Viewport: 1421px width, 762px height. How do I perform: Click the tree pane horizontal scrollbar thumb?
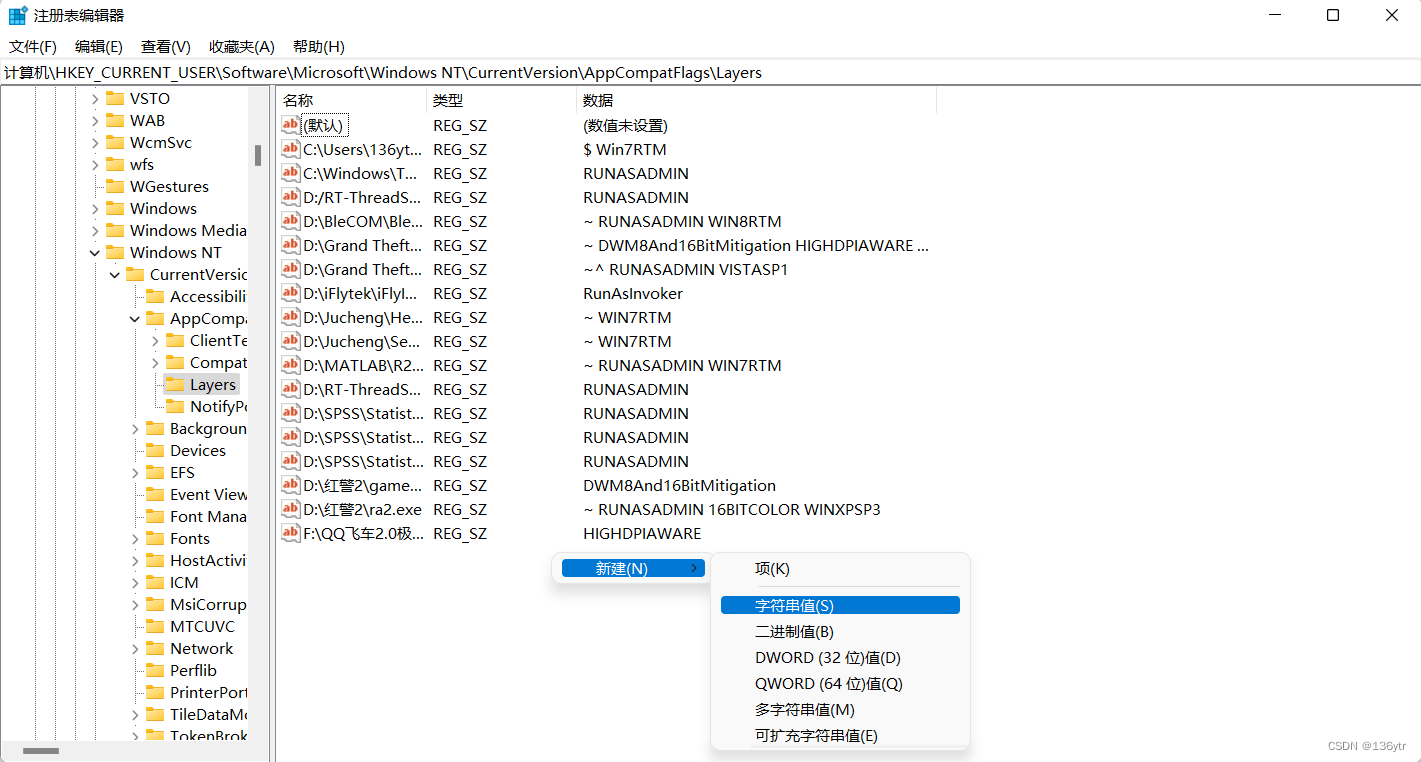[41, 750]
